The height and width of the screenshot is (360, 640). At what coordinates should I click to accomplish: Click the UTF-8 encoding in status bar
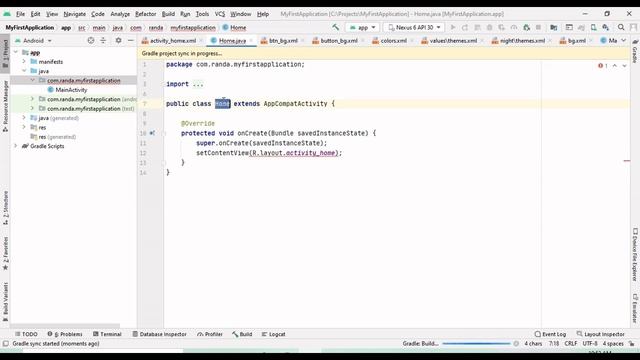pyautogui.click(x=590, y=344)
